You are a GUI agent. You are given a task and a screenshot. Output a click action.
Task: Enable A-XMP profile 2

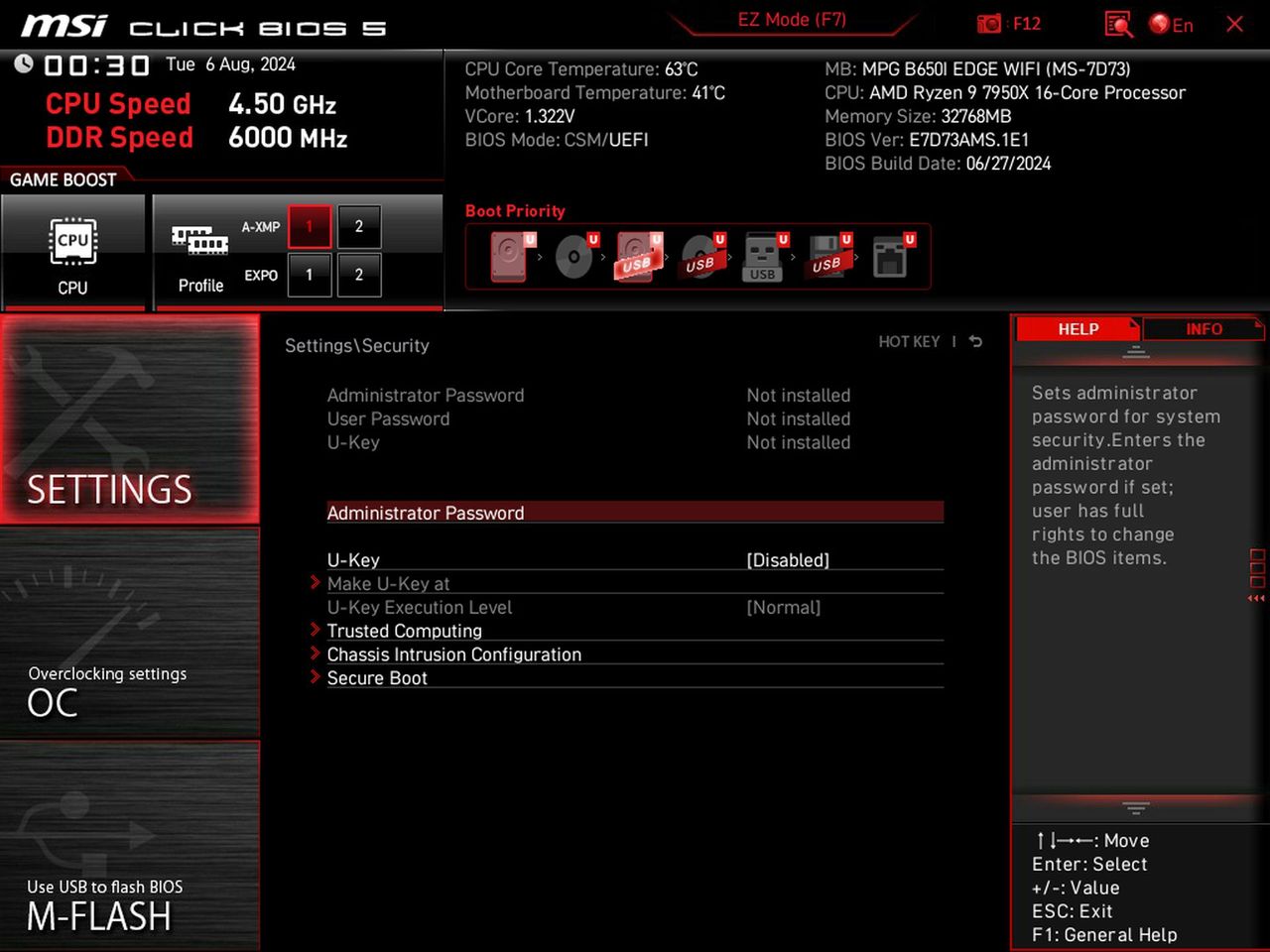click(x=359, y=227)
